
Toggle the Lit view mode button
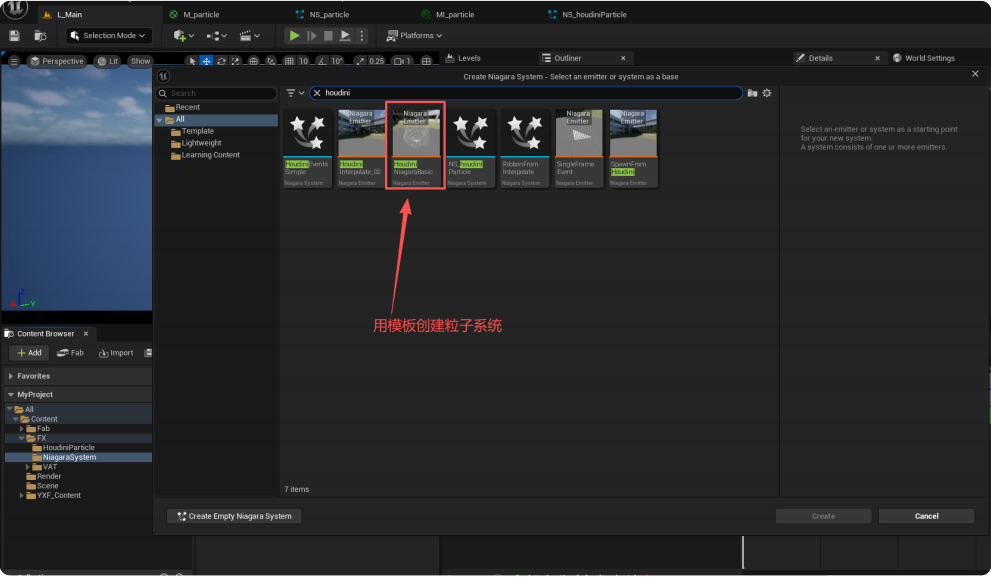[107, 61]
